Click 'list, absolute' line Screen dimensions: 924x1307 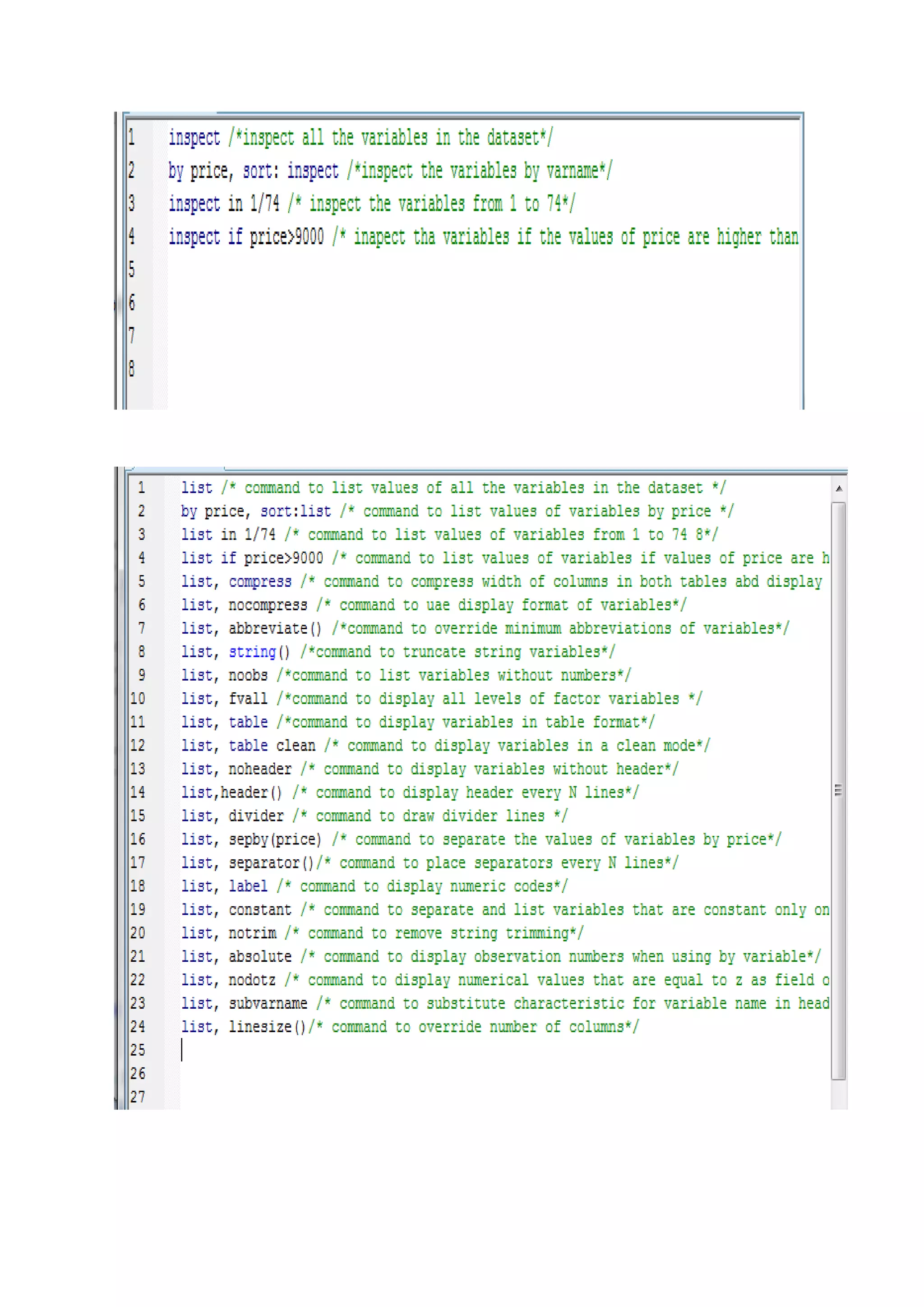[x=501, y=956]
